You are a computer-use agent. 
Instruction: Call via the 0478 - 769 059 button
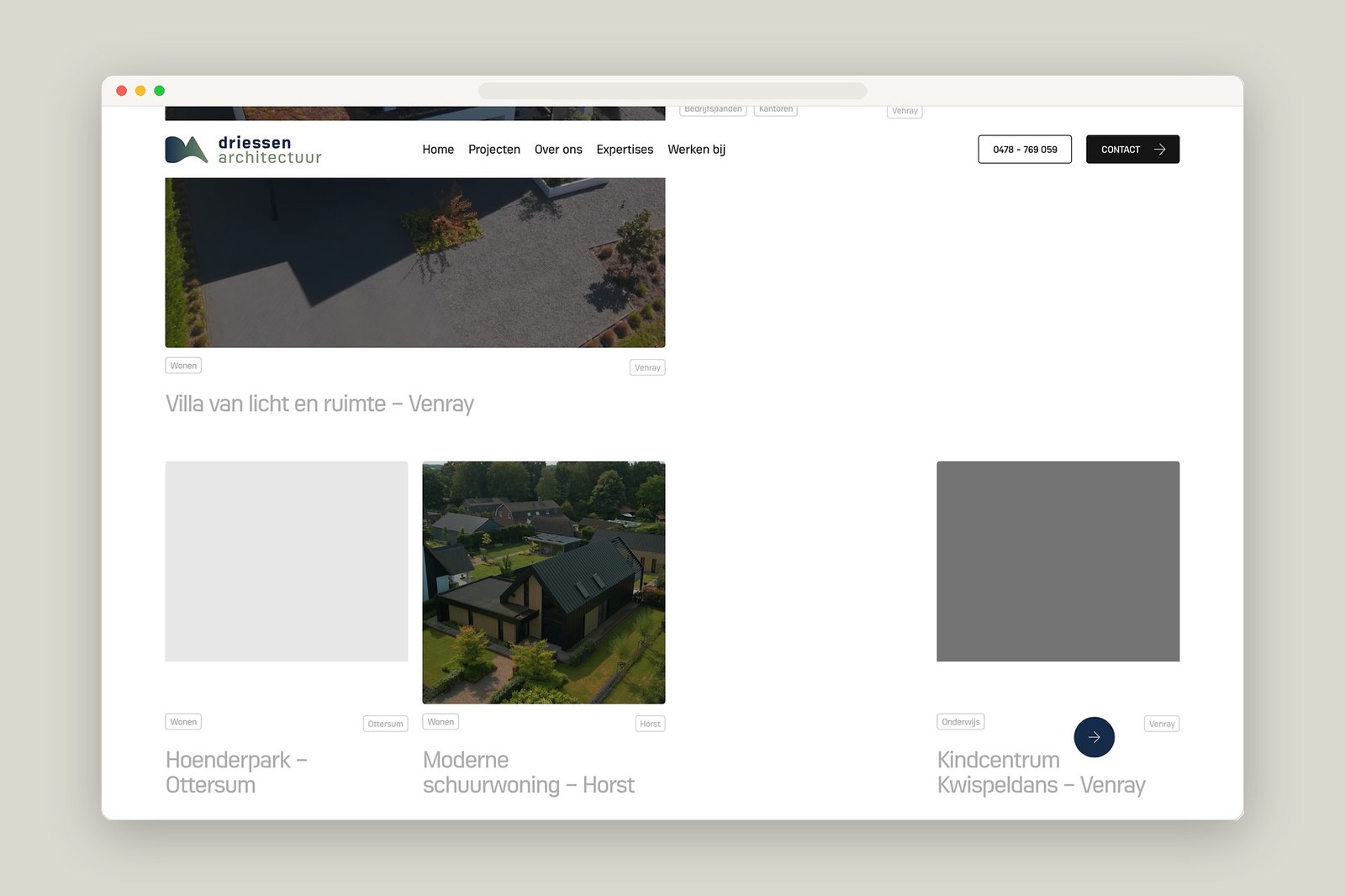[x=1025, y=150]
